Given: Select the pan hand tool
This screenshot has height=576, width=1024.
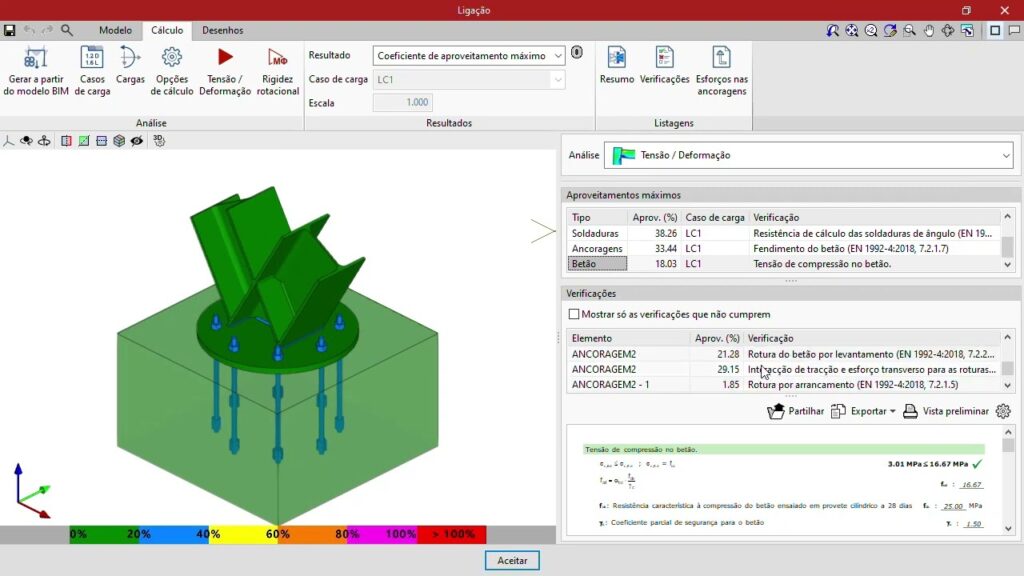Looking at the screenshot, I should [929, 31].
